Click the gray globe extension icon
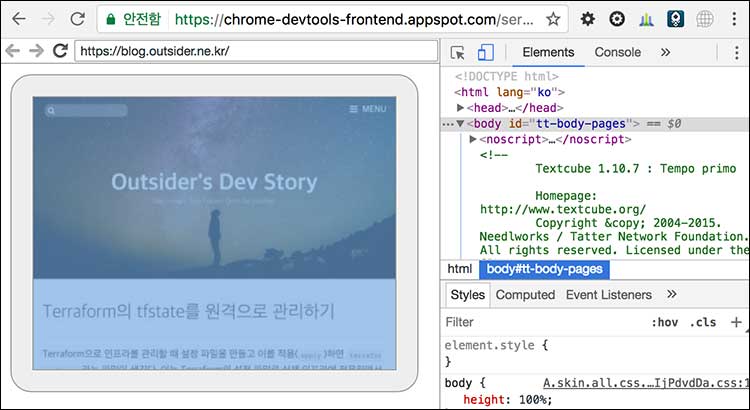 click(705, 19)
